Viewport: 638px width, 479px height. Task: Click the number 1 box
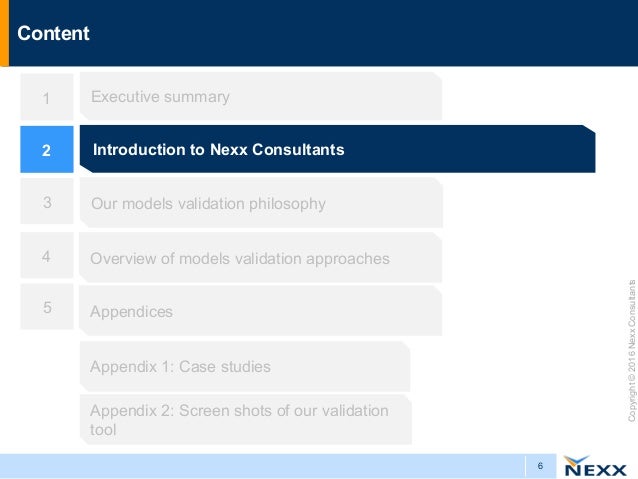click(x=47, y=97)
